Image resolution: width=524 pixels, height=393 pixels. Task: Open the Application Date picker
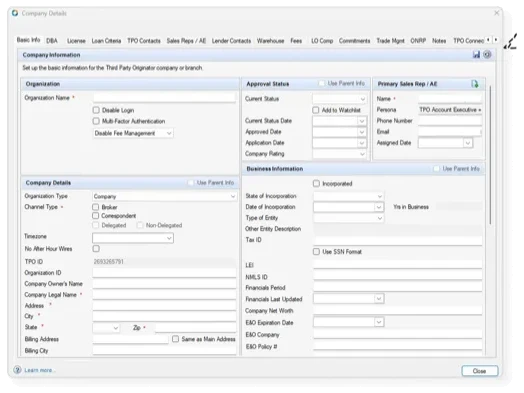click(362, 143)
